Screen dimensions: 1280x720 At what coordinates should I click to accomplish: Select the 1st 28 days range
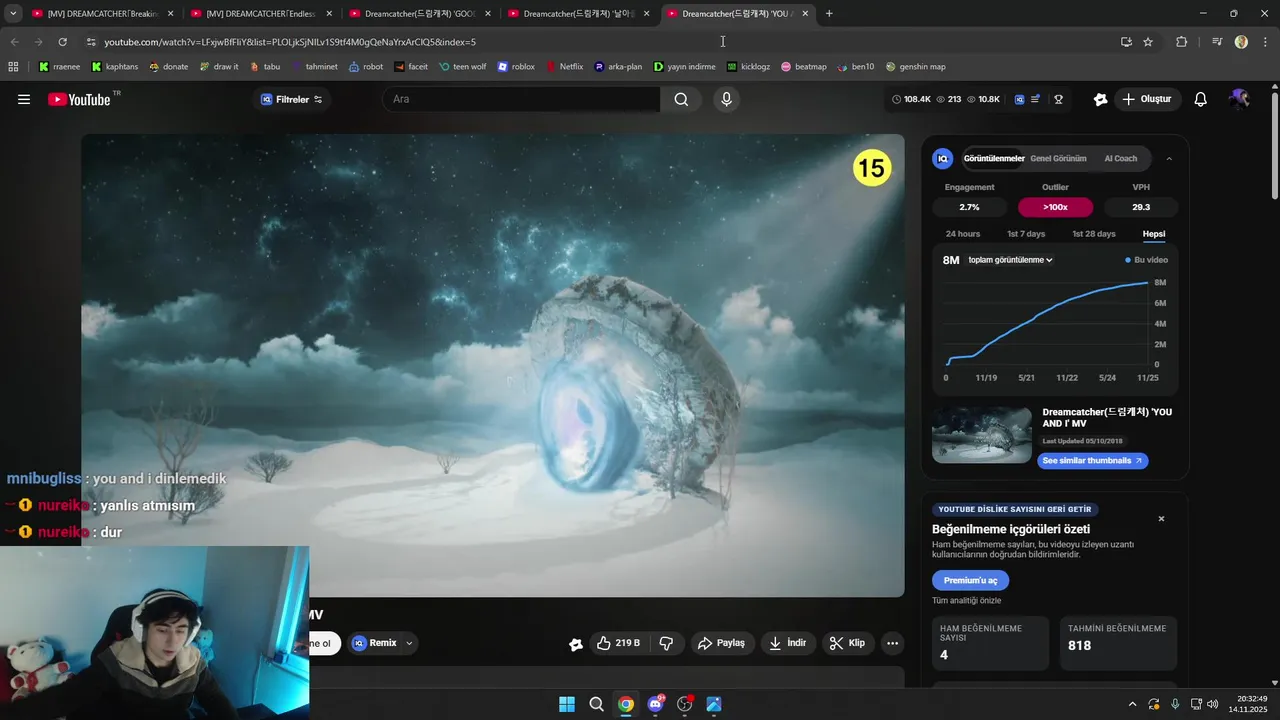[1094, 234]
